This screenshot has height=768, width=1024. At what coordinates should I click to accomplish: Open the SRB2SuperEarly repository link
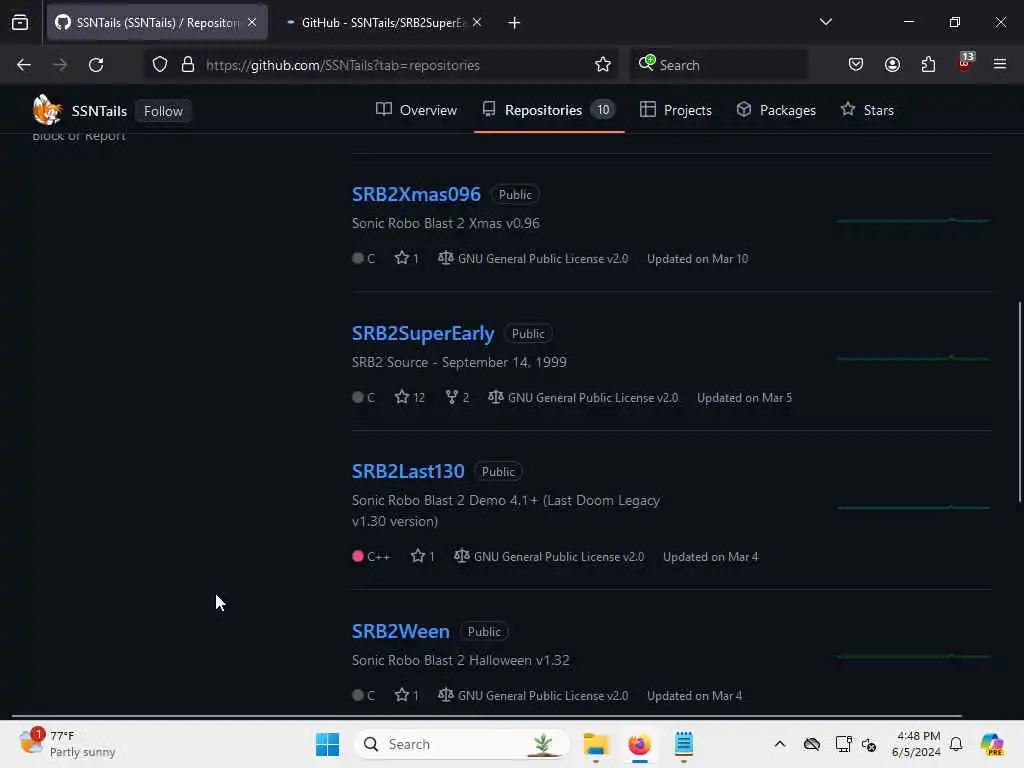[423, 333]
